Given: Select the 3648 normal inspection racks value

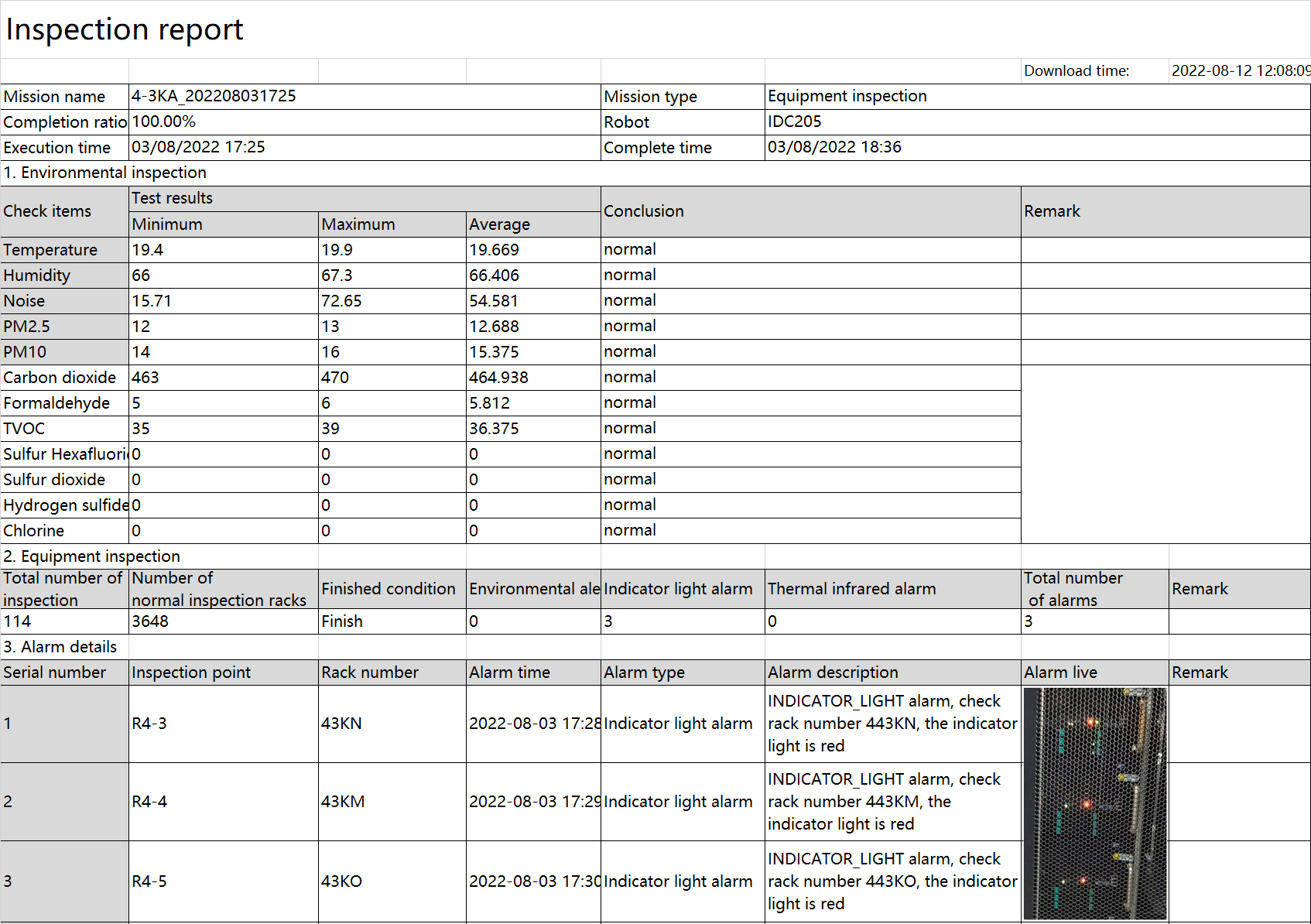Looking at the screenshot, I should 150,621.
